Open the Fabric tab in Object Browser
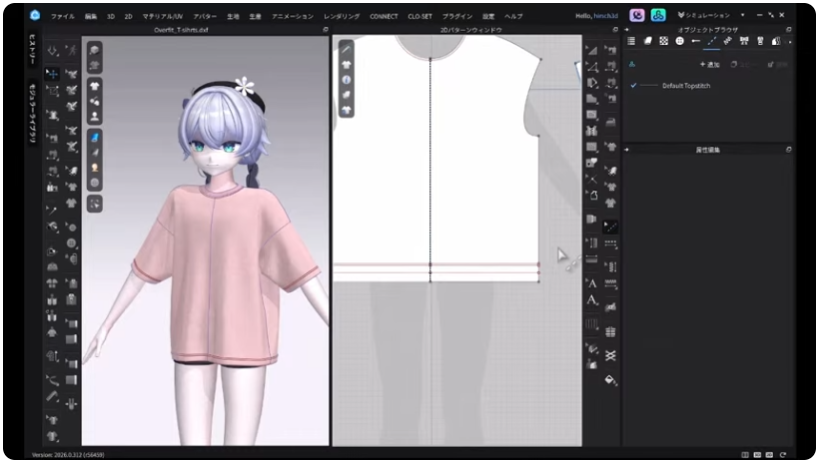The image size is (818, 463). (x=647, y=41)
